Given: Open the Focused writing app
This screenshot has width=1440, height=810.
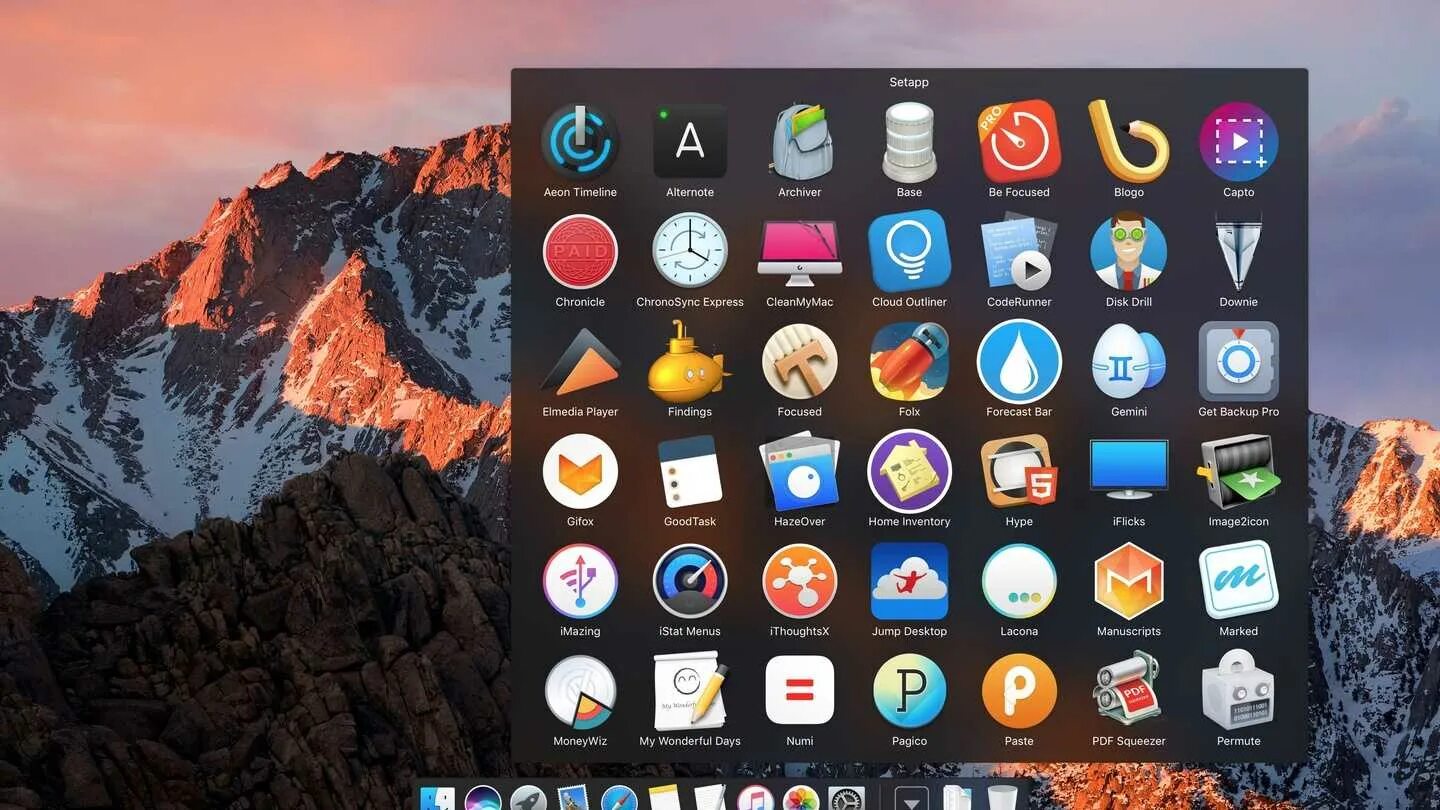Looking at the screenshot, I should [800, 362].
